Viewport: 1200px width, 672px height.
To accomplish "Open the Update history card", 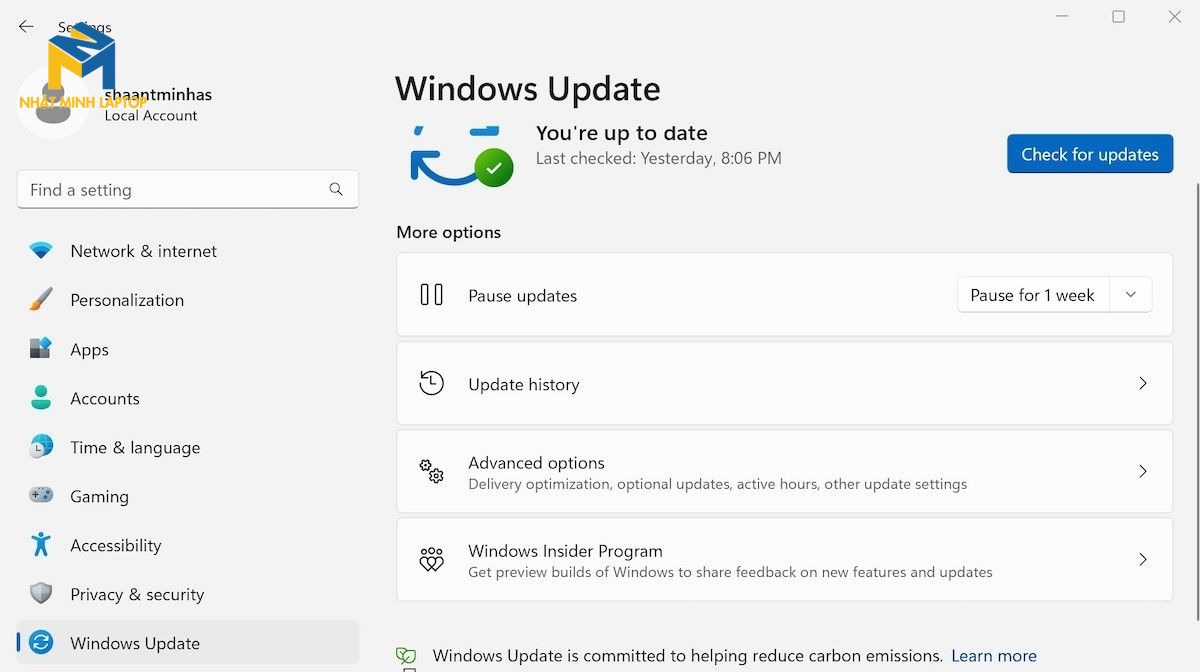I will click(785, 383).
